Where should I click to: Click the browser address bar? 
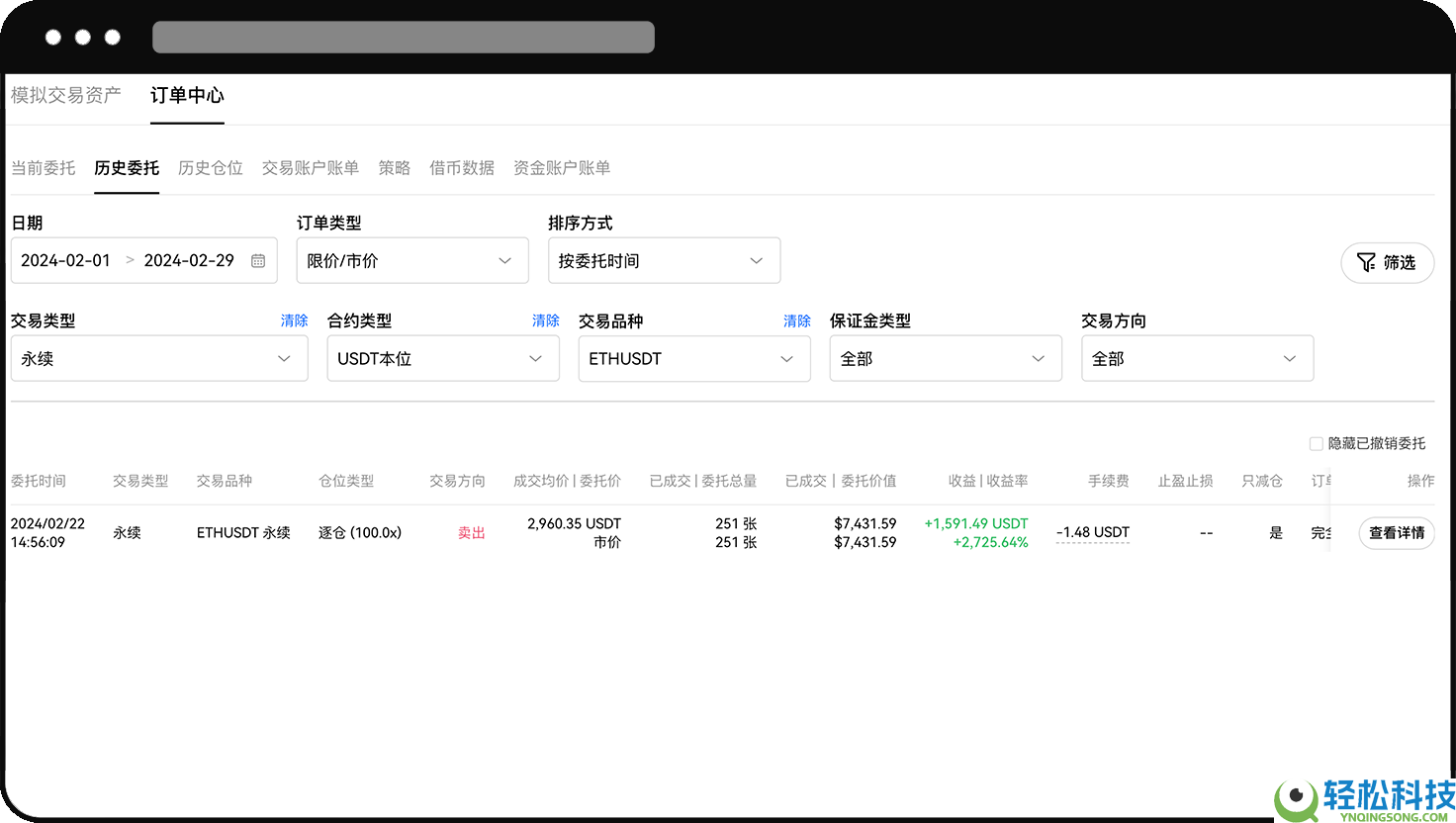404,38
